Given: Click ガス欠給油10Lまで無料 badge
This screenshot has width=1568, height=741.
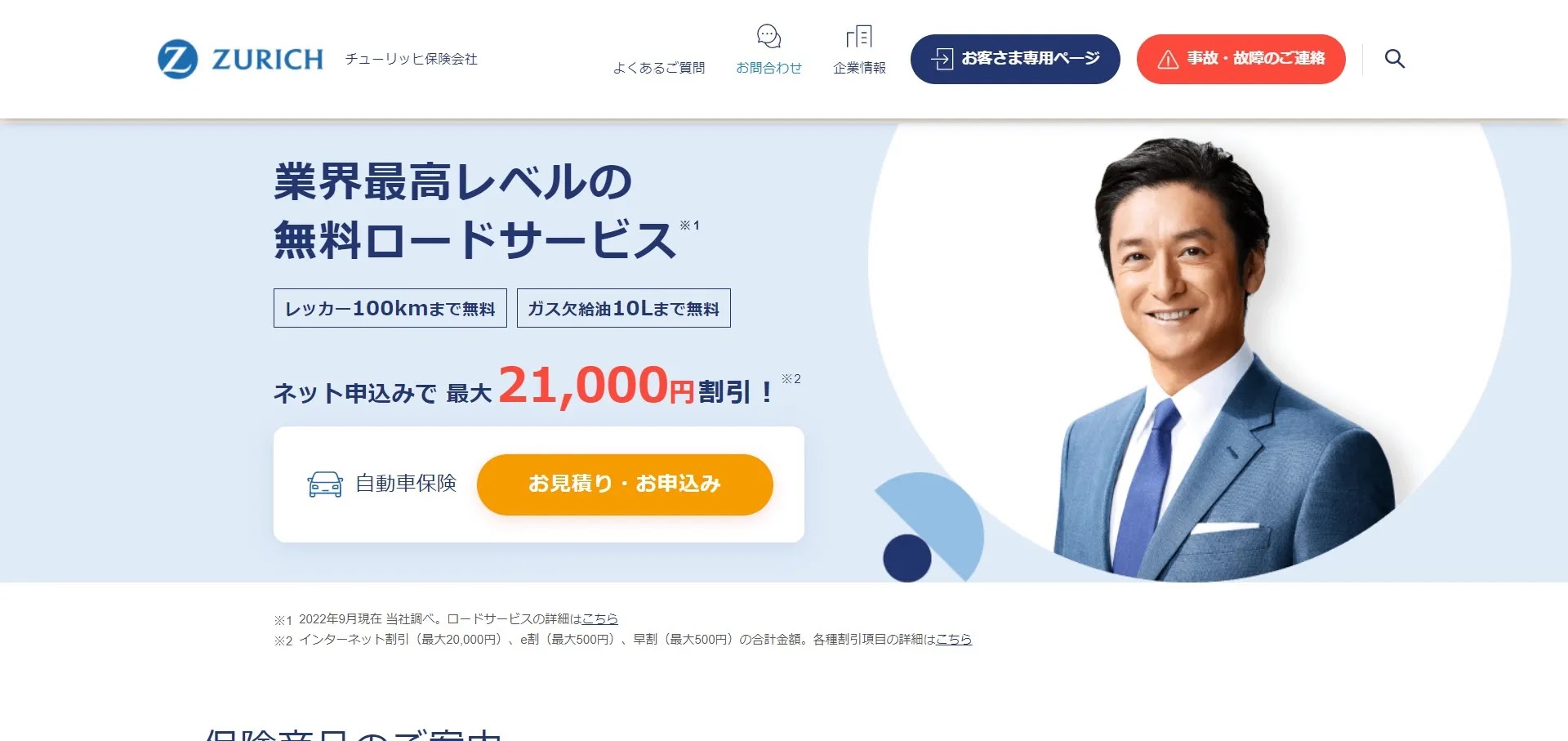Looking at the screenshot, I should (624, 308).
